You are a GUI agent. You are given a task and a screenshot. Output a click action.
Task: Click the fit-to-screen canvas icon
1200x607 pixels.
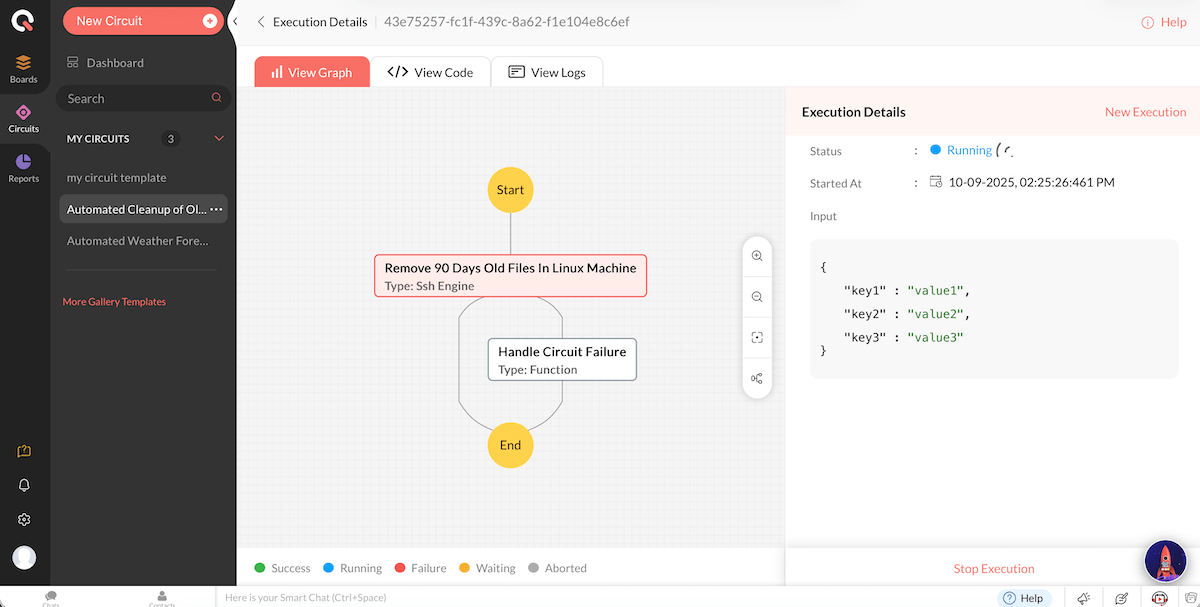coord(757,338)
